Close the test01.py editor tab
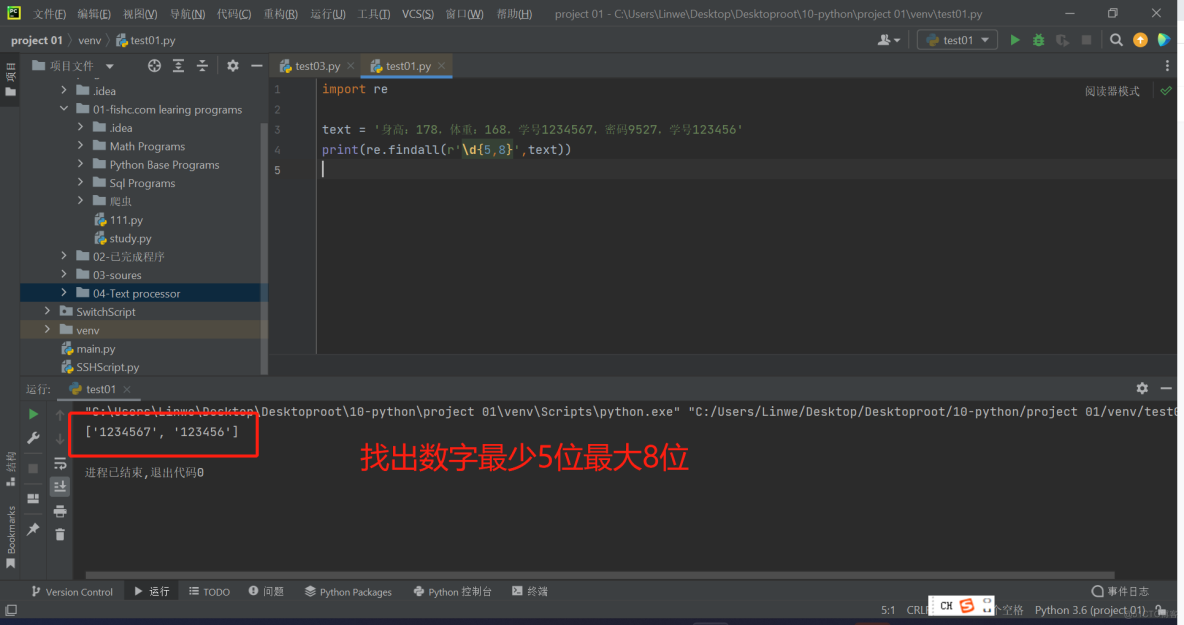1184x625 pixels. (x=441, y=66)
